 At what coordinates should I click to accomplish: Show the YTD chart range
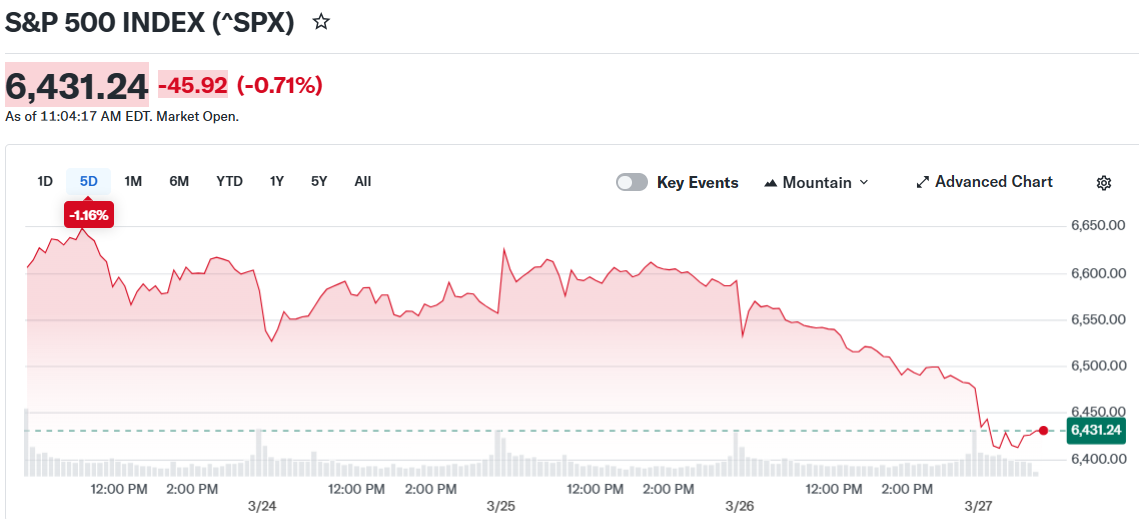[x=229, y=181]
